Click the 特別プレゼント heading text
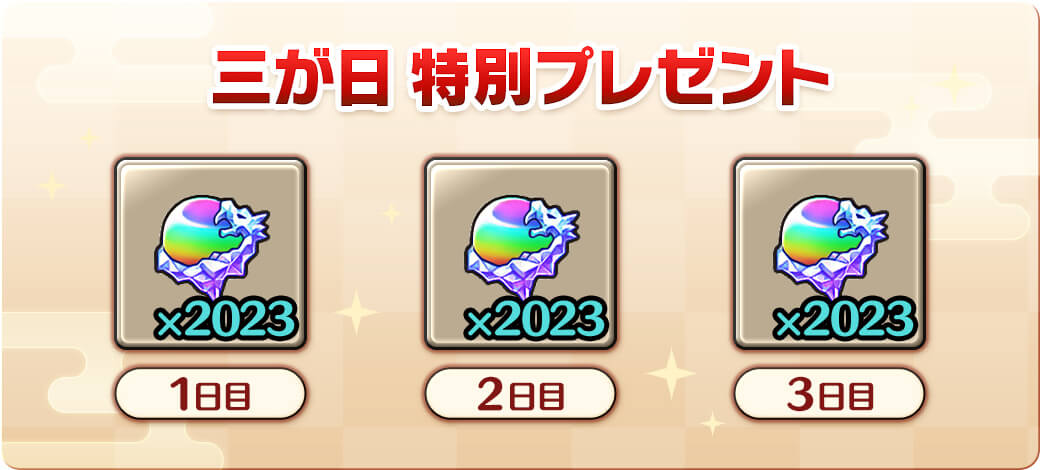The image size is (1040, 470). click(x=618, y=78)
